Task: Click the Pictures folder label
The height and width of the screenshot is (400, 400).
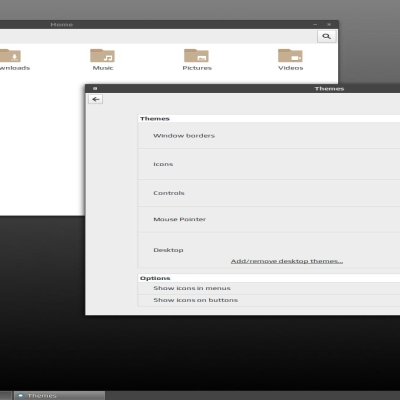Action: (197, 68)
